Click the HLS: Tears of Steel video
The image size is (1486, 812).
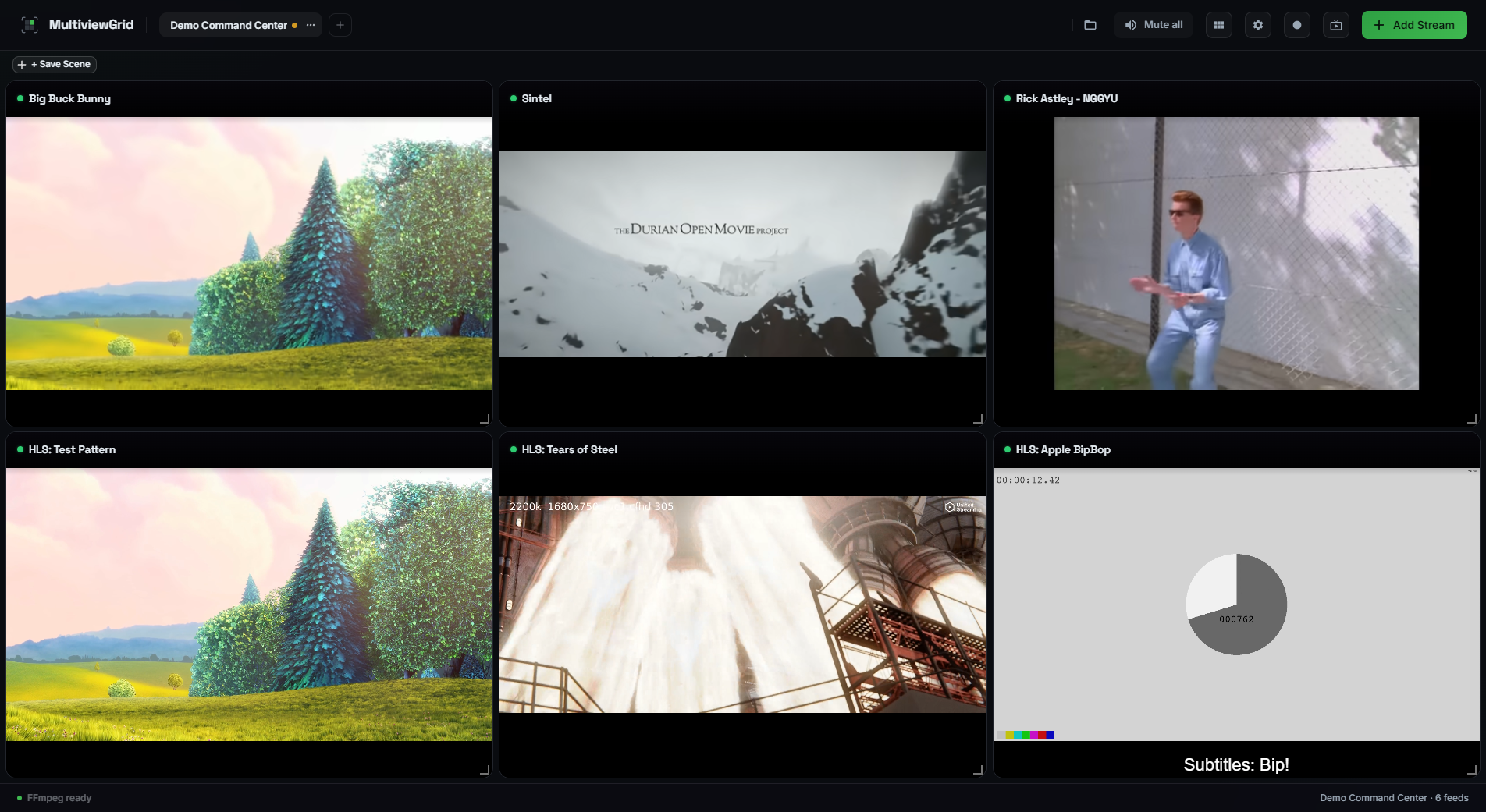coord(742,605)
